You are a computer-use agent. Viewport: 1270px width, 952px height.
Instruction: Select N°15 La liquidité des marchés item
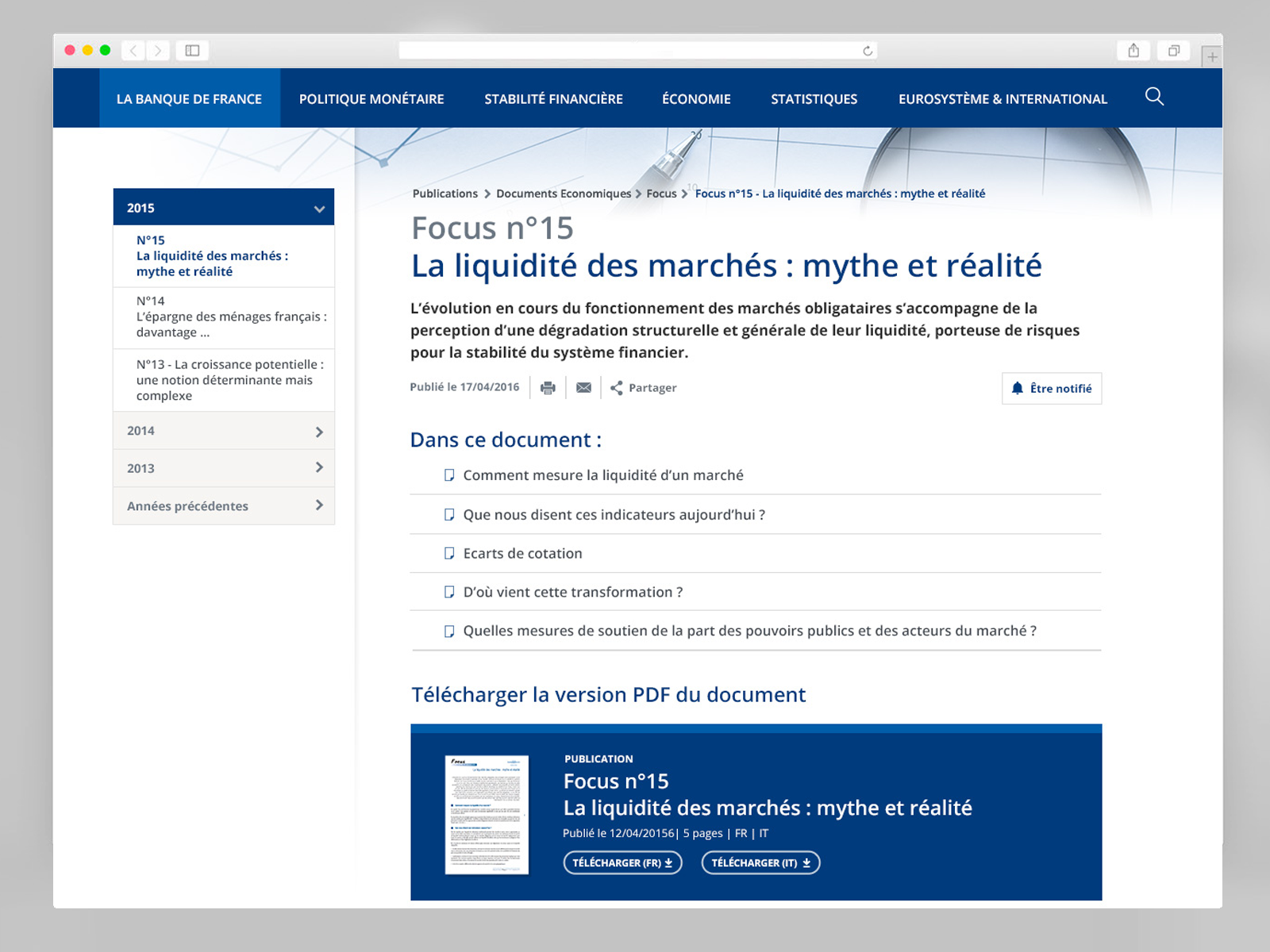coord(224,255)
